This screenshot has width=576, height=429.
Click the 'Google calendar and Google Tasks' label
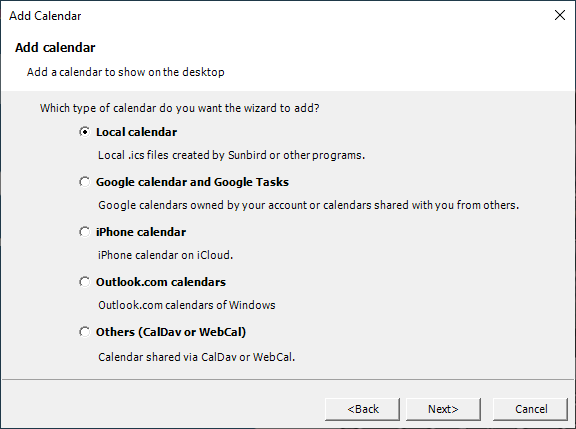(x=192, y=182)
